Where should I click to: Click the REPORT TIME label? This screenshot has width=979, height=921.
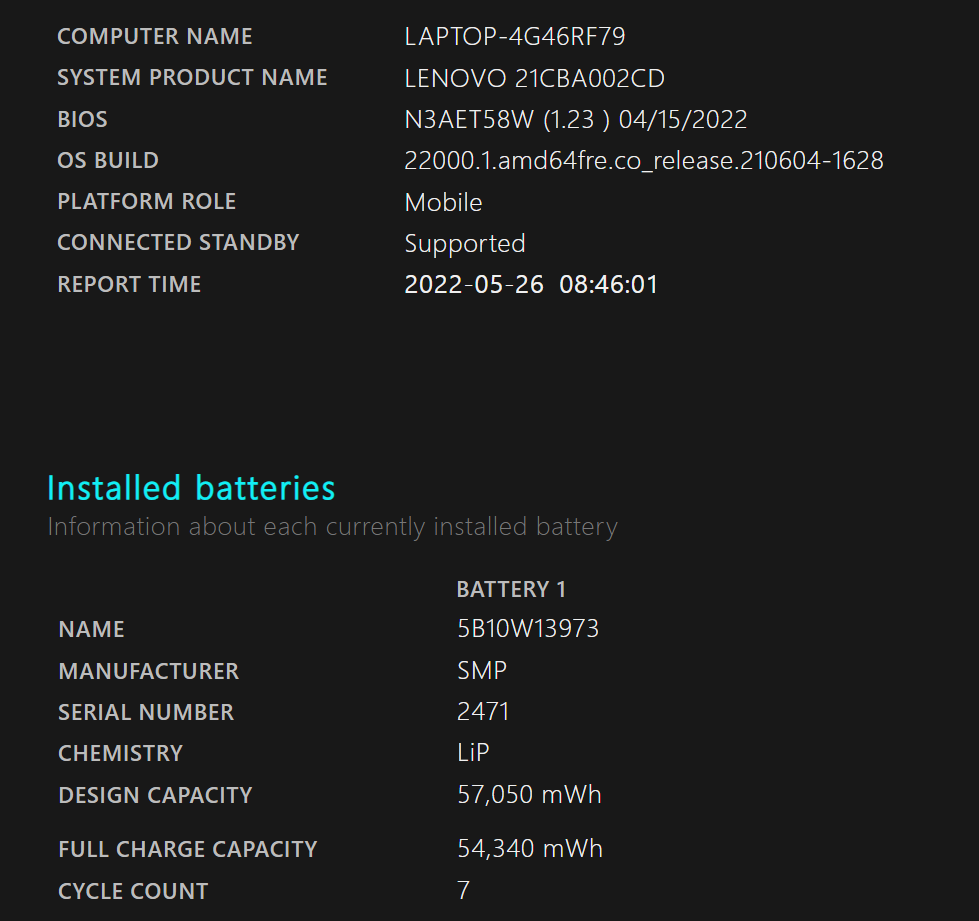129,285
